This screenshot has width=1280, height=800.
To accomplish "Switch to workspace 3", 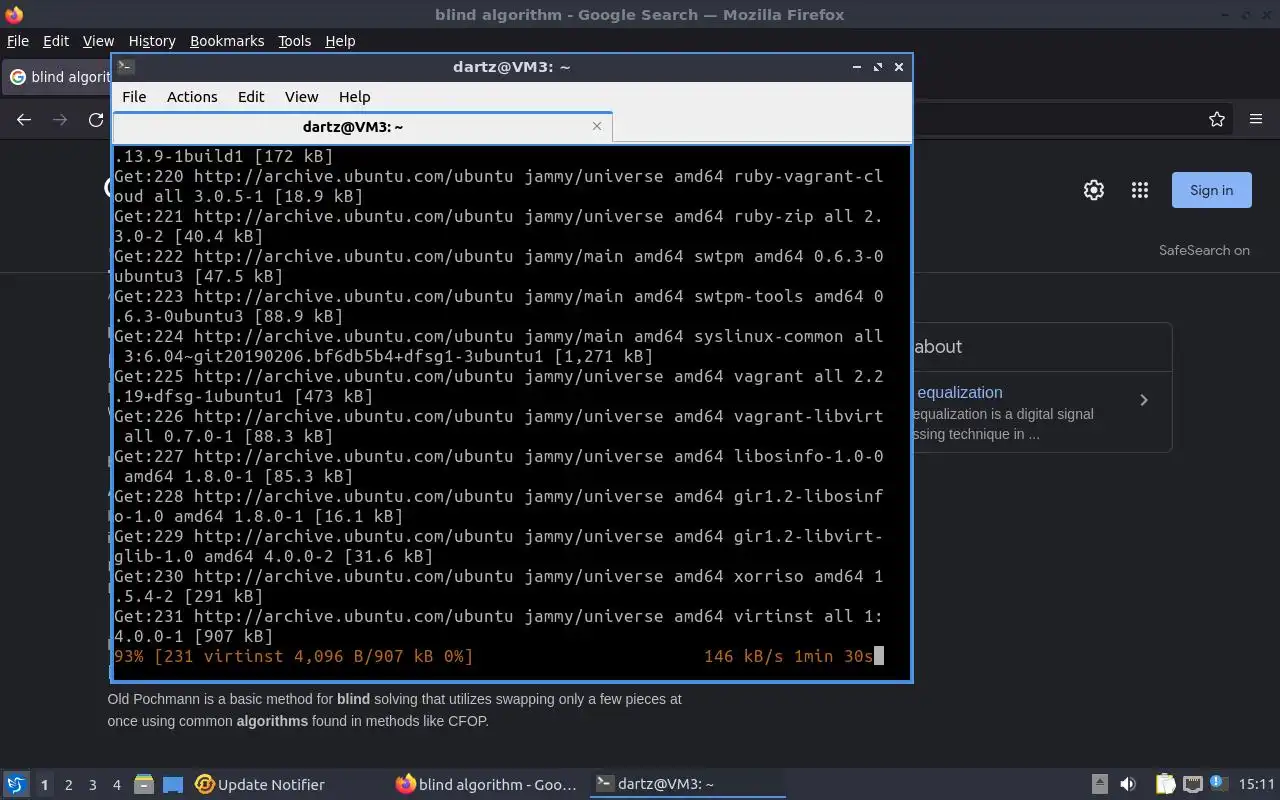I will (92, 785).
